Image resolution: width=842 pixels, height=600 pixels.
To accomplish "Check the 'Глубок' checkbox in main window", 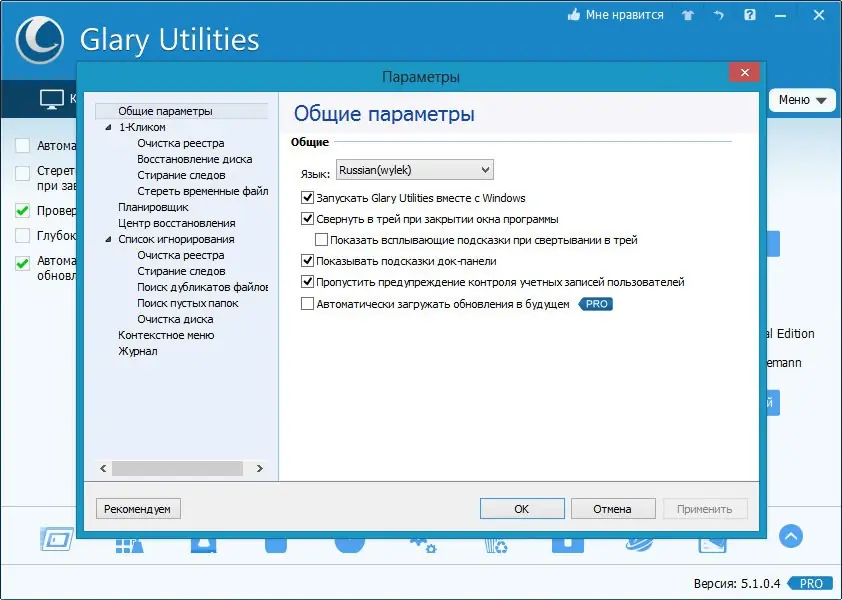I will (x=23, y=235).
